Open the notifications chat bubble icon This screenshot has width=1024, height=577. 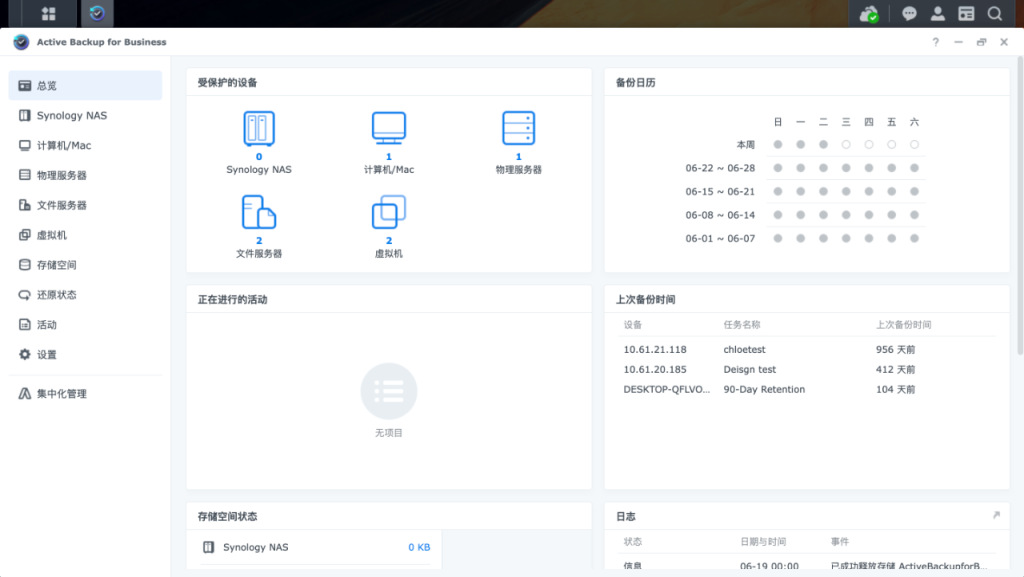(x=909, y=14)
